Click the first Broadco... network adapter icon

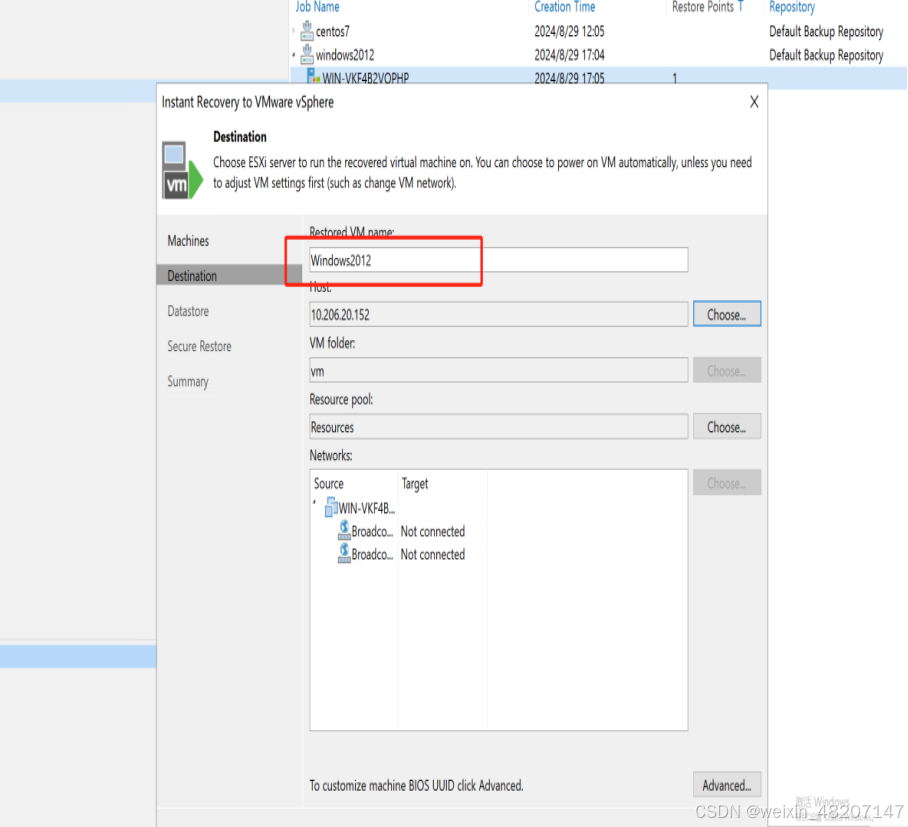coord(344,530)
